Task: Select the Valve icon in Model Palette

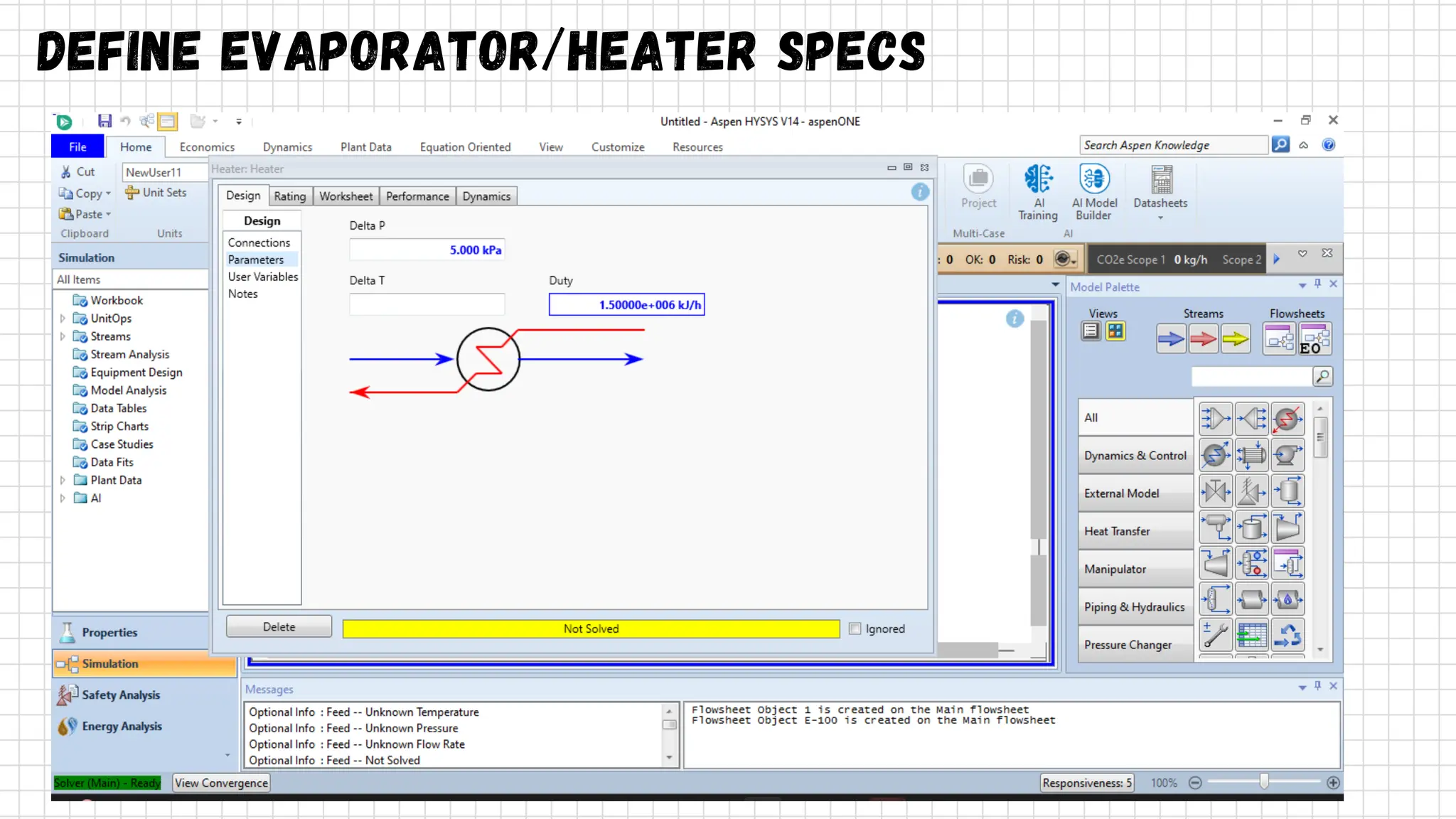Action: 1216,491
